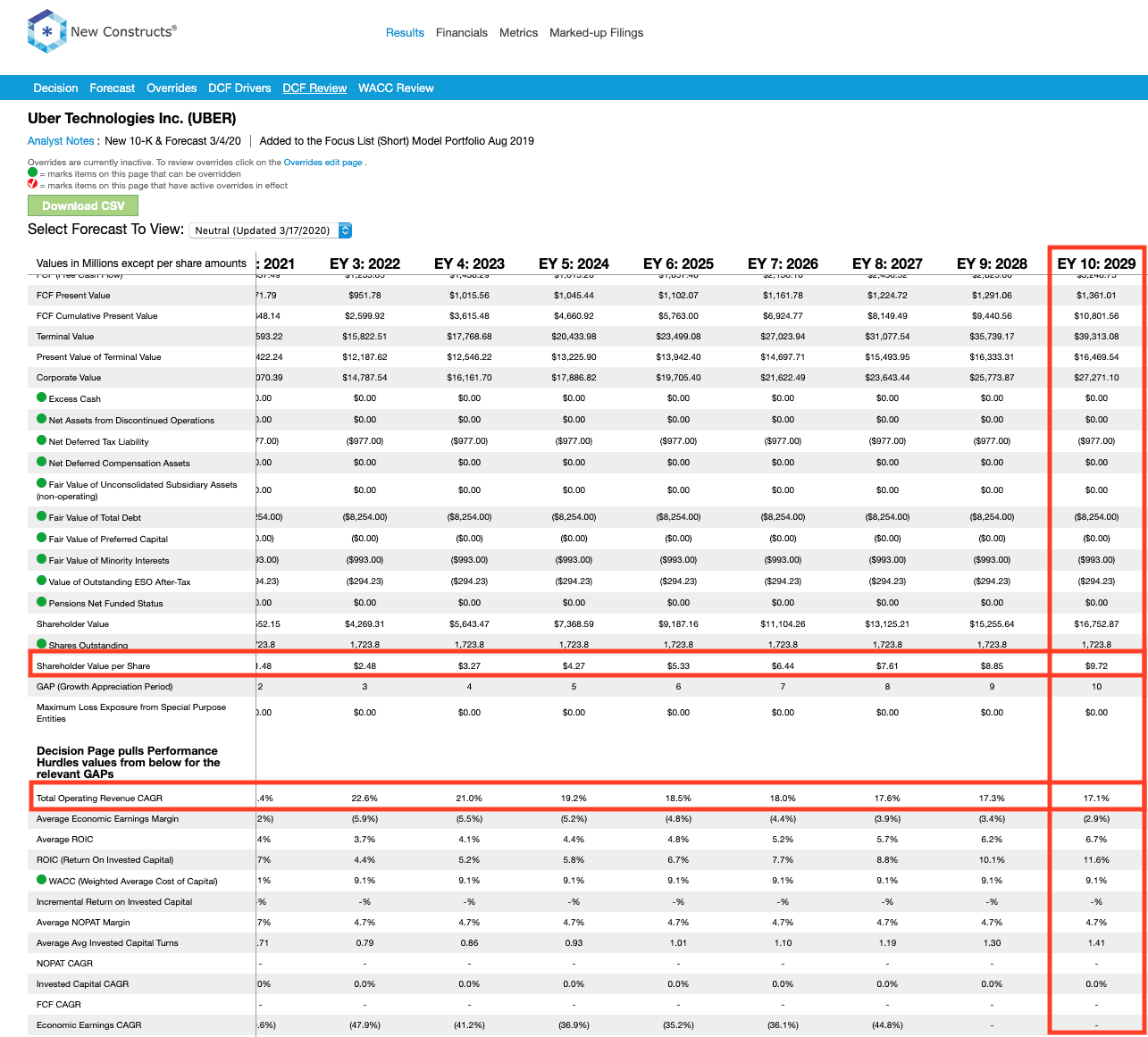Click the Corporate Value row label
The image size is (1148, 1037).
click(69, 378)
